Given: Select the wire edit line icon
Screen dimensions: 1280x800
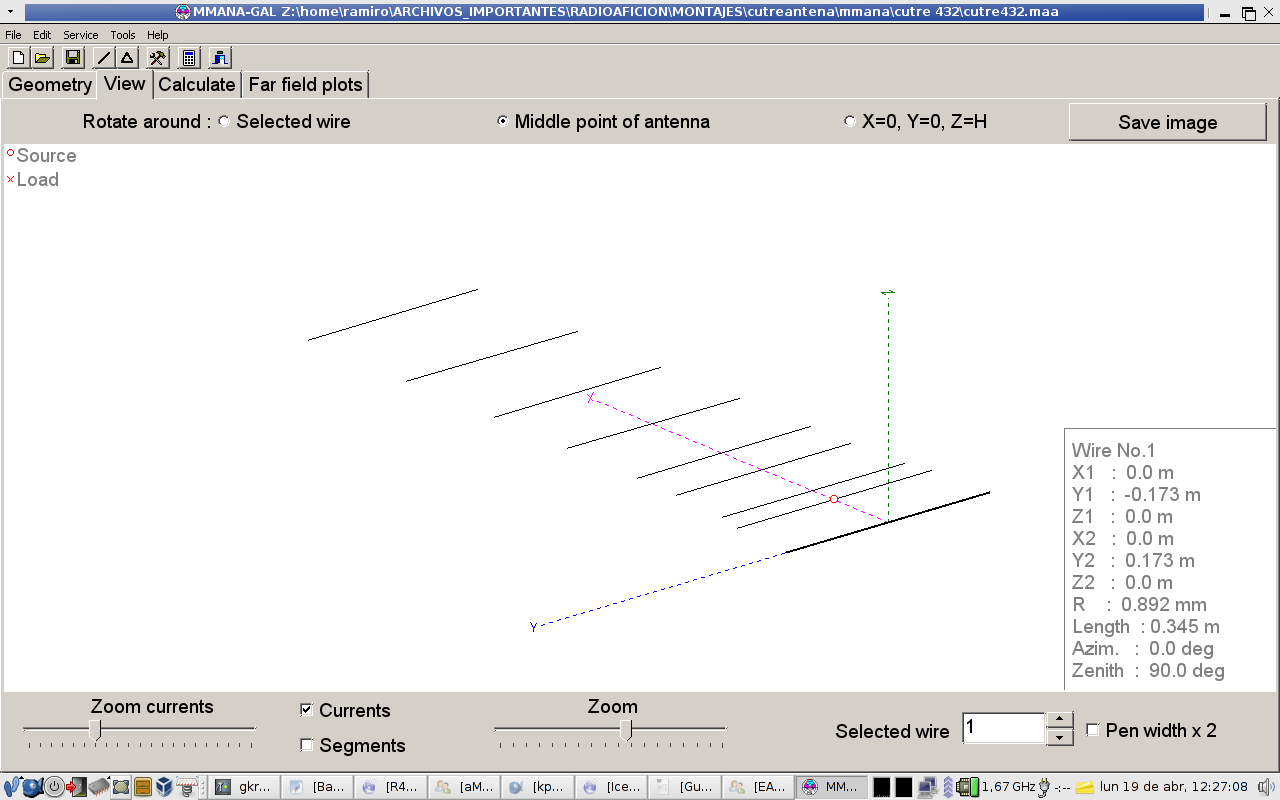Looking at the screenshot, I should pyautogui.click(x=103, y=58).
